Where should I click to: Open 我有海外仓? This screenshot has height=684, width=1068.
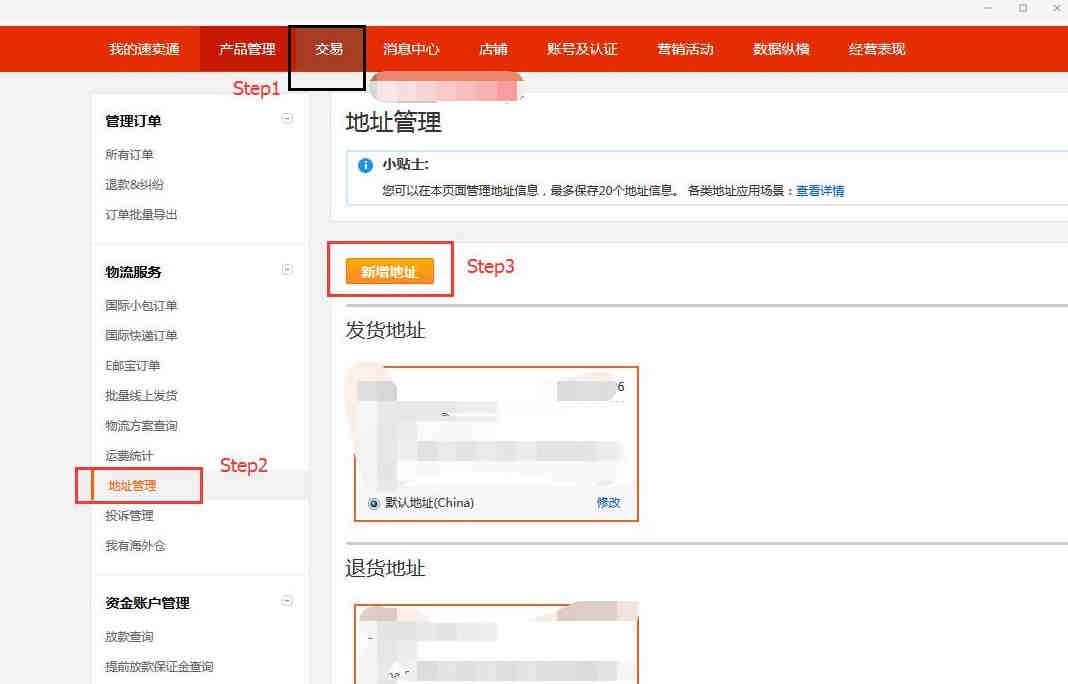[x=135, y=546]
